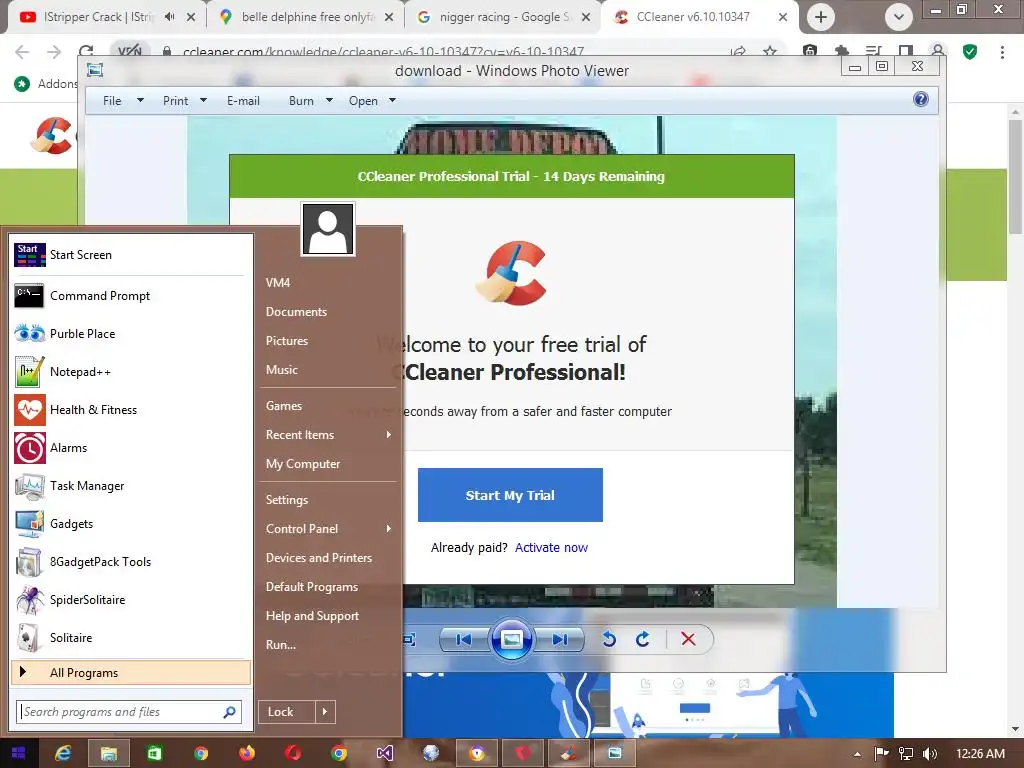Open Internet Explorer from the taskbar
Screen dimensions: 1024x768
coord(63,754)
